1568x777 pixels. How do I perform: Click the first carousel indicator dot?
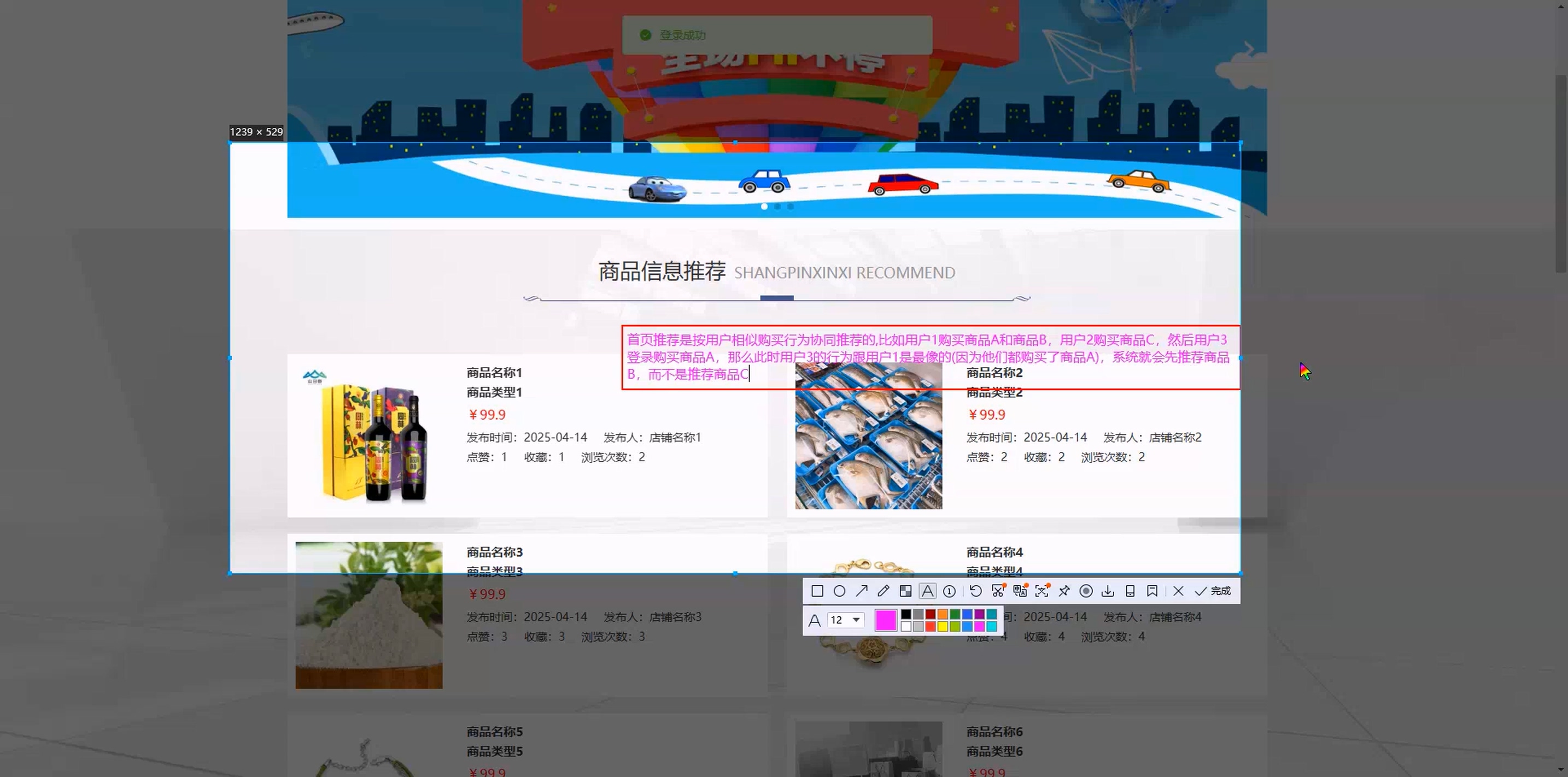pos(764,207)
